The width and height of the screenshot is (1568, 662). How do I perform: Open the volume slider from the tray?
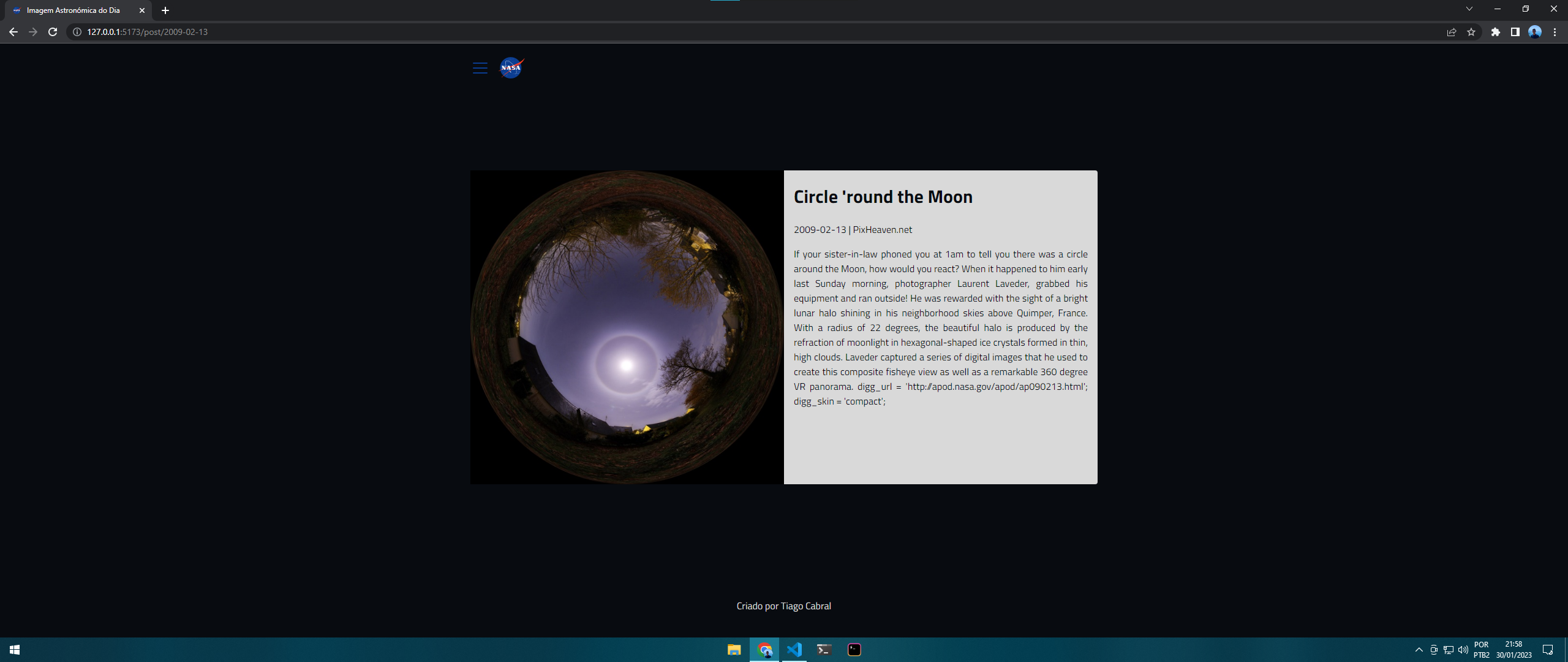tap(1463, 650)
